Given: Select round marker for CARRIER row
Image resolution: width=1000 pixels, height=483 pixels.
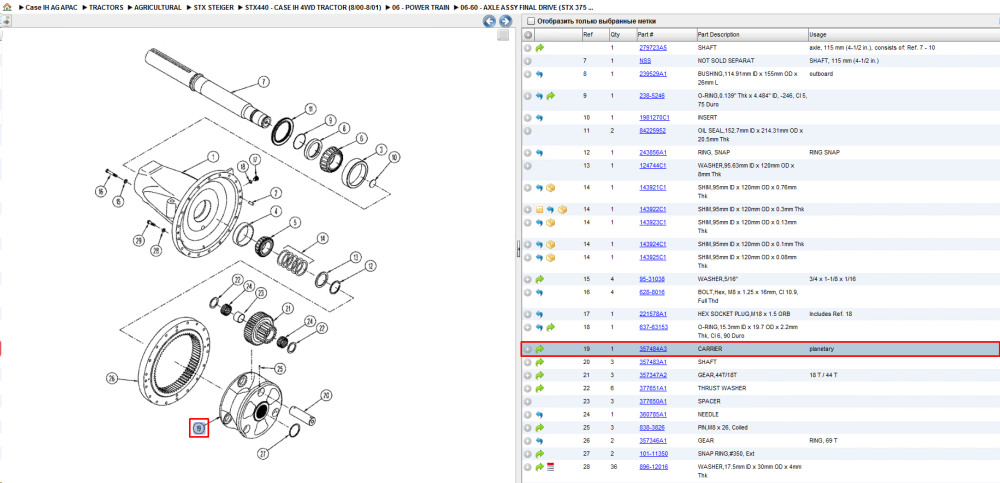Looking at the screenshot, I should (527, 349).
